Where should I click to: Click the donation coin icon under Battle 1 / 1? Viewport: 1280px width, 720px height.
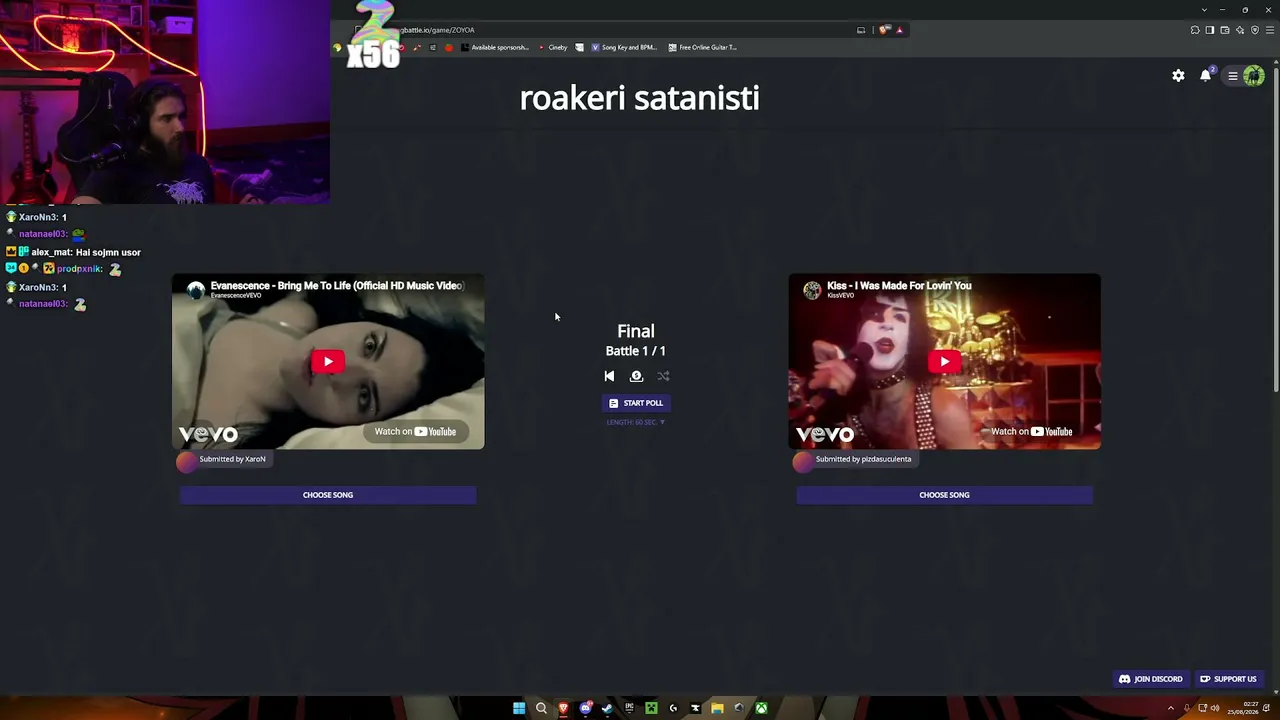pos(636,376)
